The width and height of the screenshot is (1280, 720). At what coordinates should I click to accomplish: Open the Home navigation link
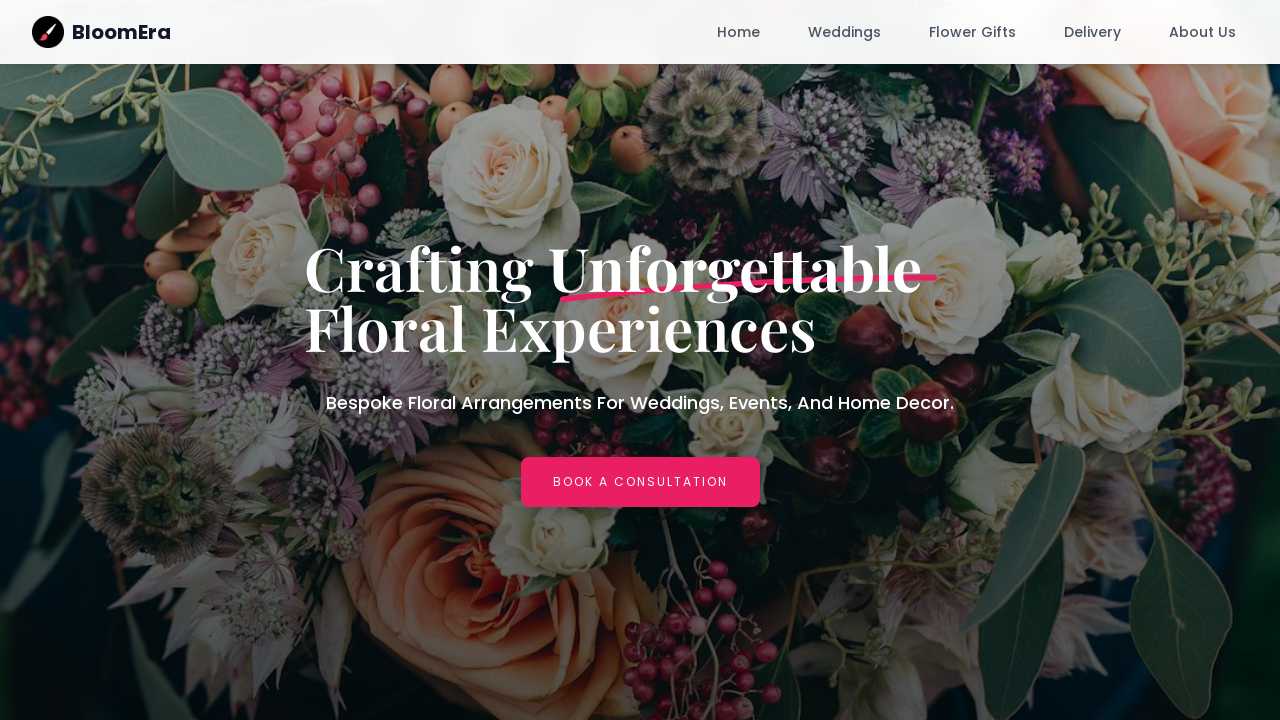pyautogui.click(x=738, y=32)
